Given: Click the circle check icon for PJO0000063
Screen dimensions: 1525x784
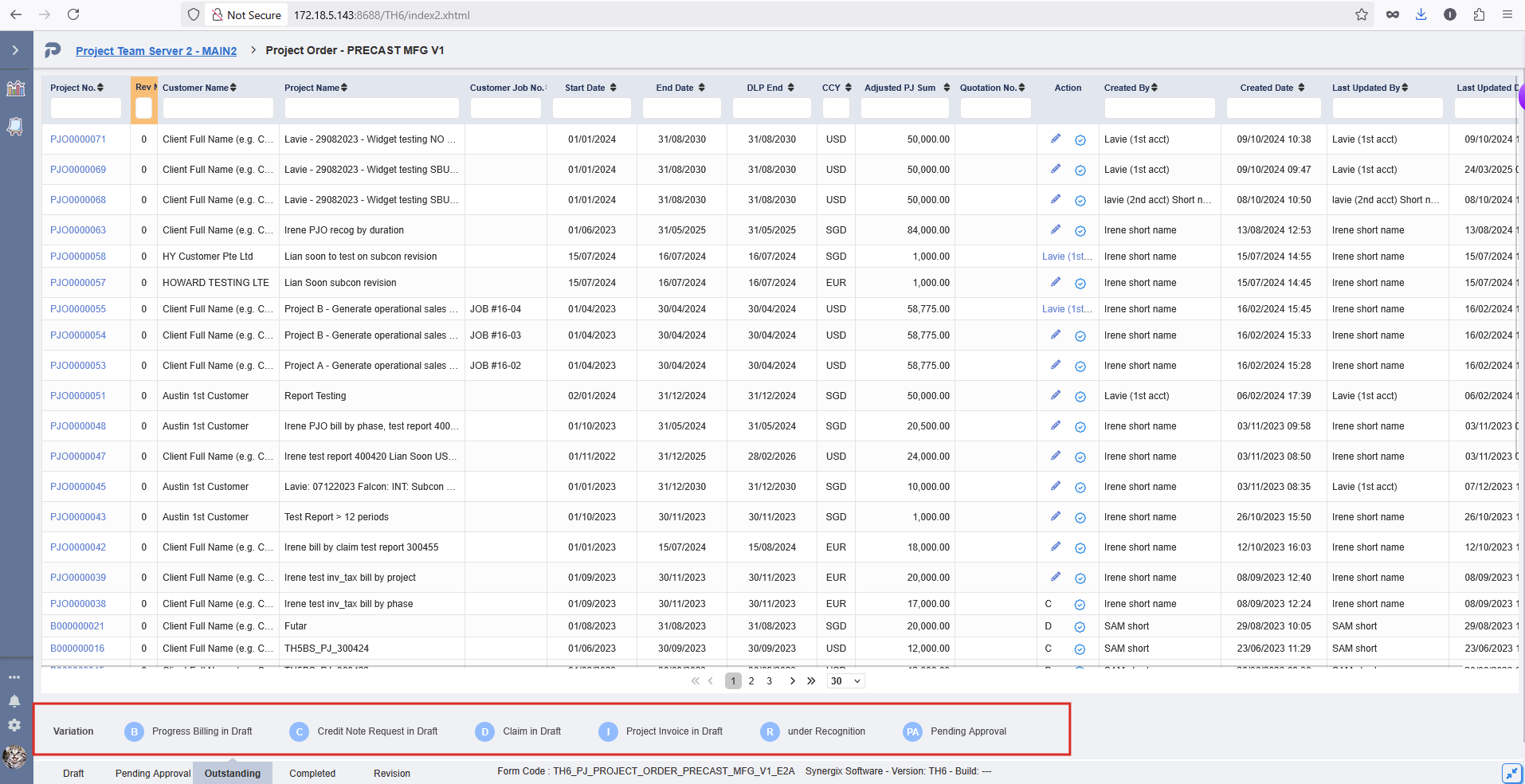Looking at the screenshot, I should [x=1080, y=231].
